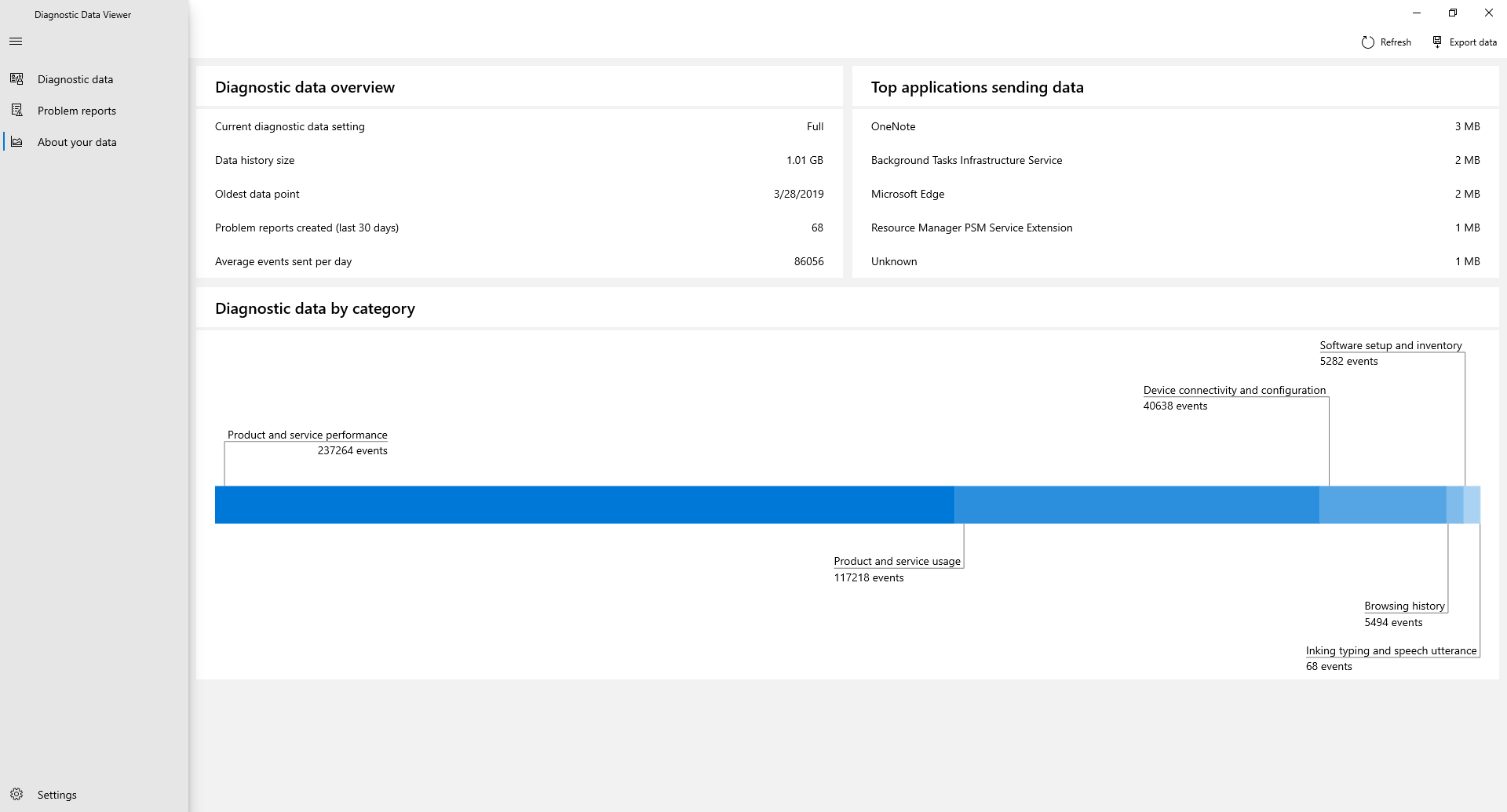
Task: Click the Refresh icon in the toolbar
Action: [1367, 42]
